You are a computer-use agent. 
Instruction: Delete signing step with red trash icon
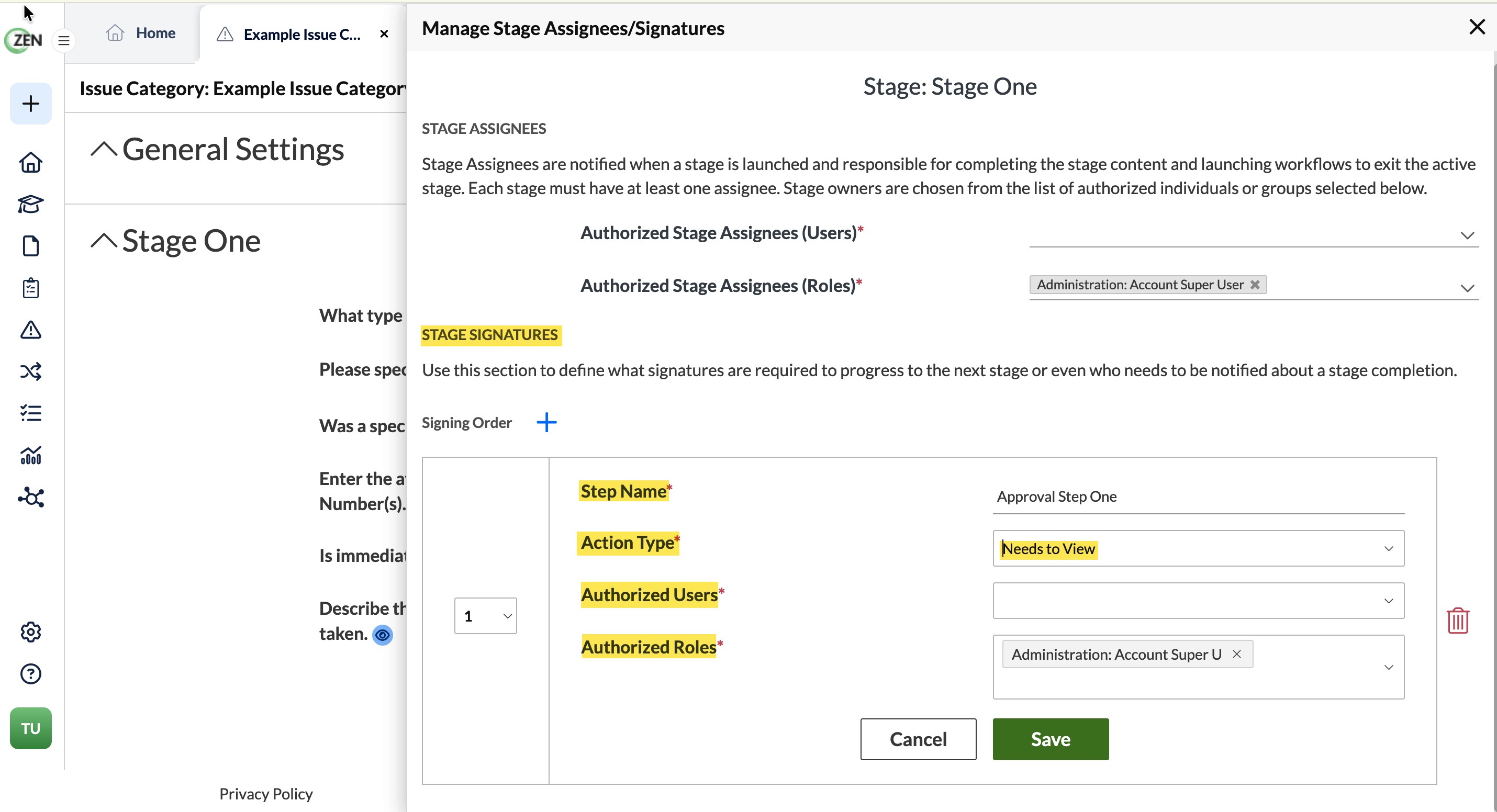(x=1458, y=621)
